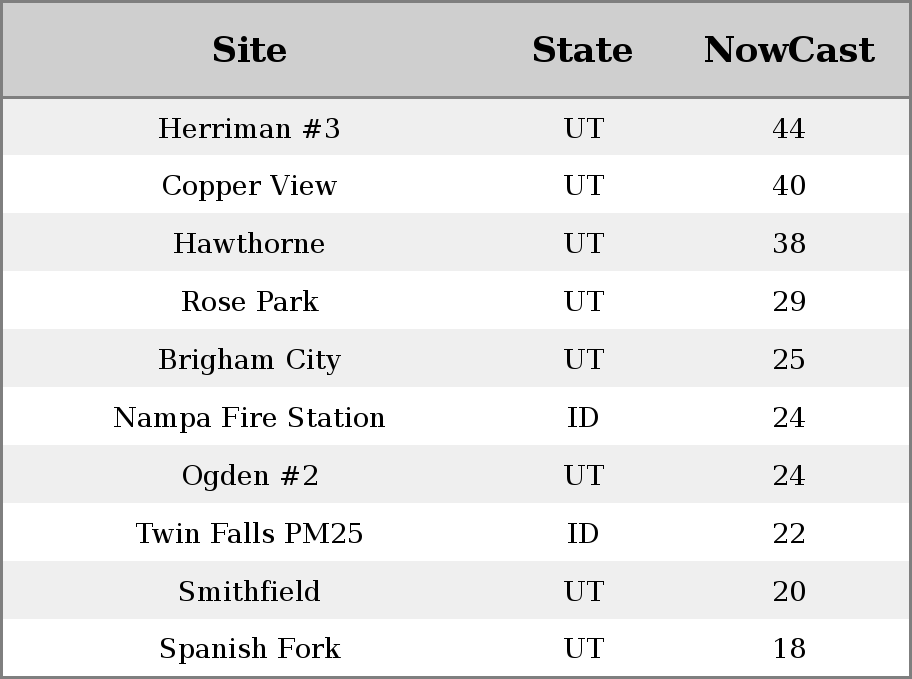Viewport: 912px width, 679px height.
Task: Click the Twin Falls PM25 entry
Action: 249,533
